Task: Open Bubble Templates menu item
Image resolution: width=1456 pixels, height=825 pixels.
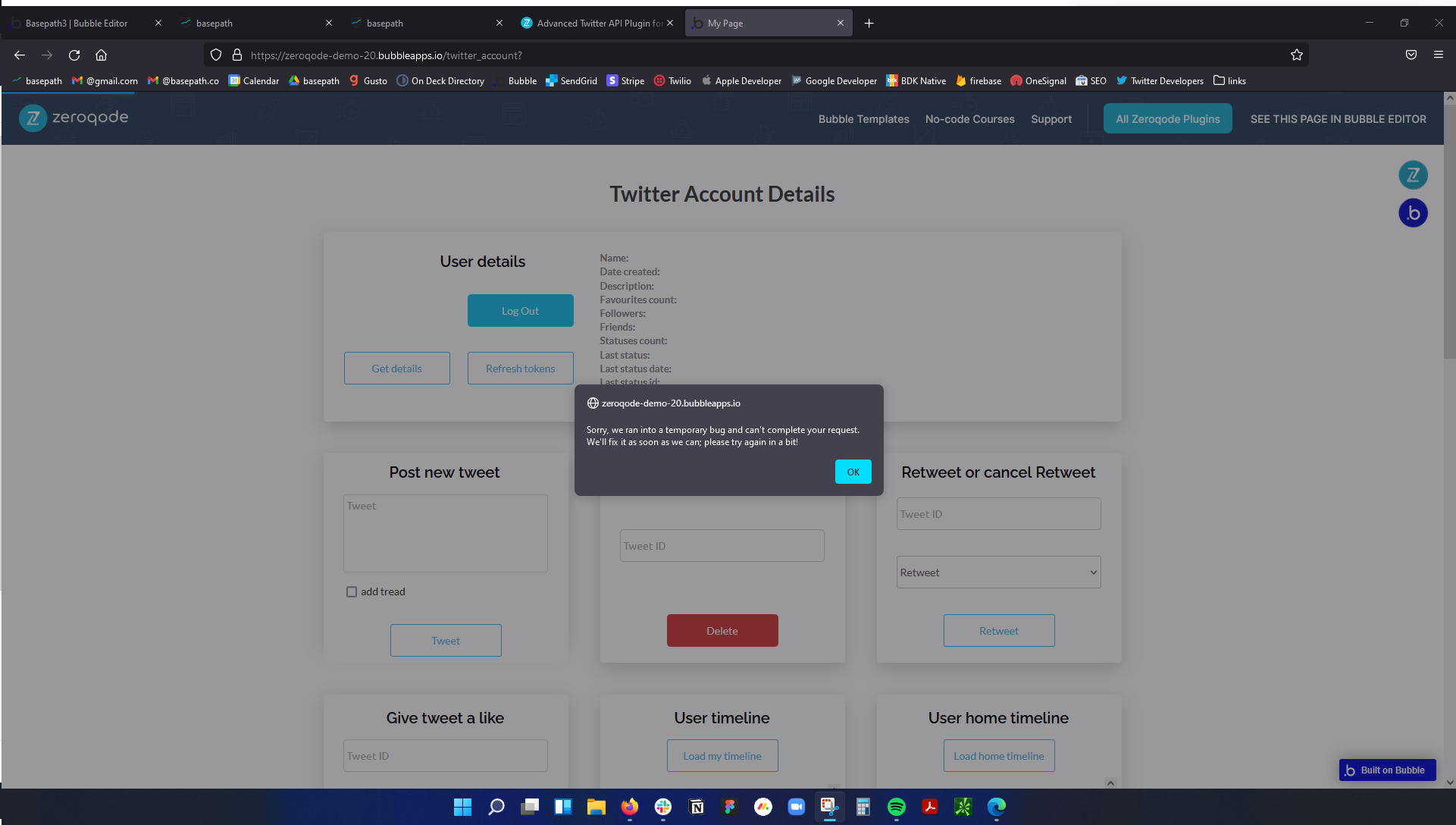Action: [x=863, y=119]
